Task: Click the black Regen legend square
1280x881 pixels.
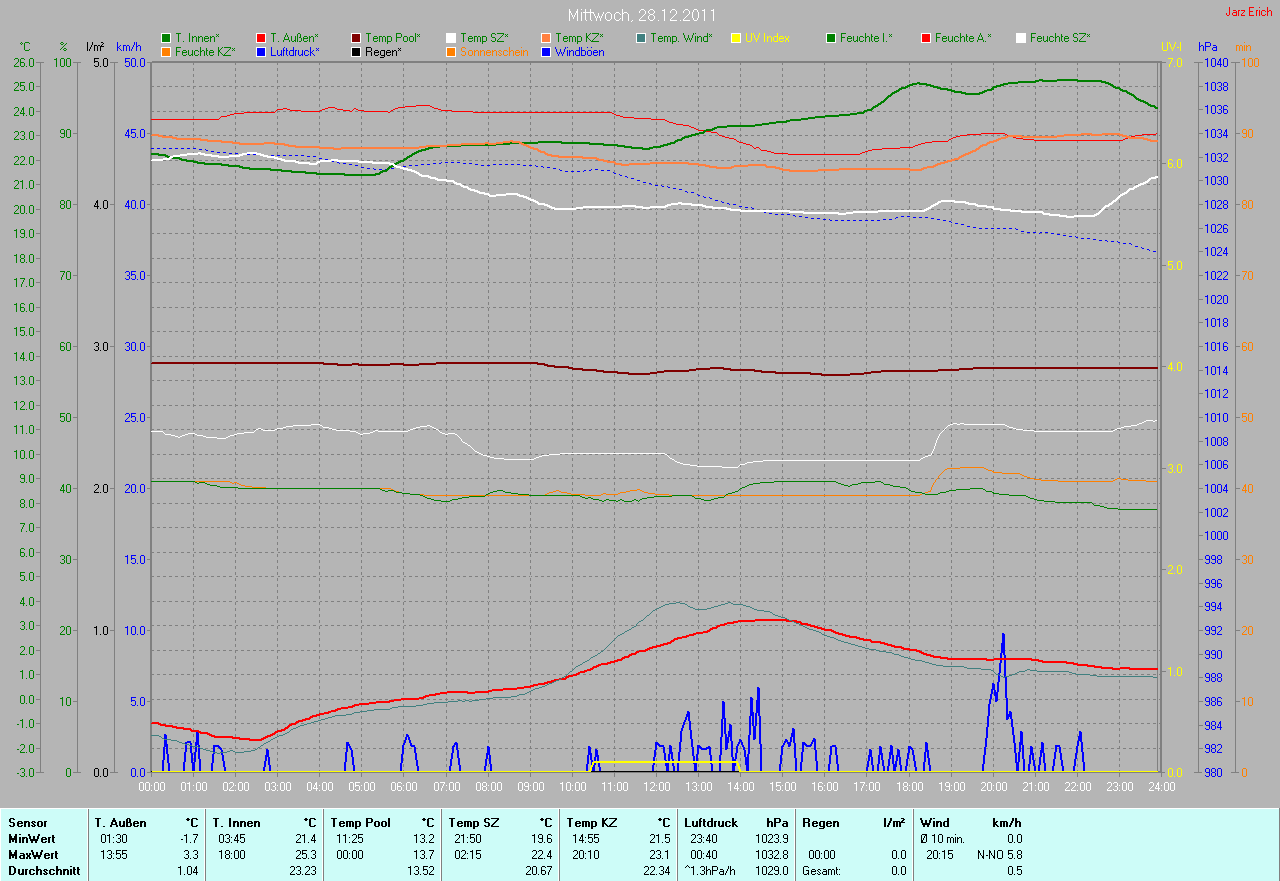Action: pos(357,51)
